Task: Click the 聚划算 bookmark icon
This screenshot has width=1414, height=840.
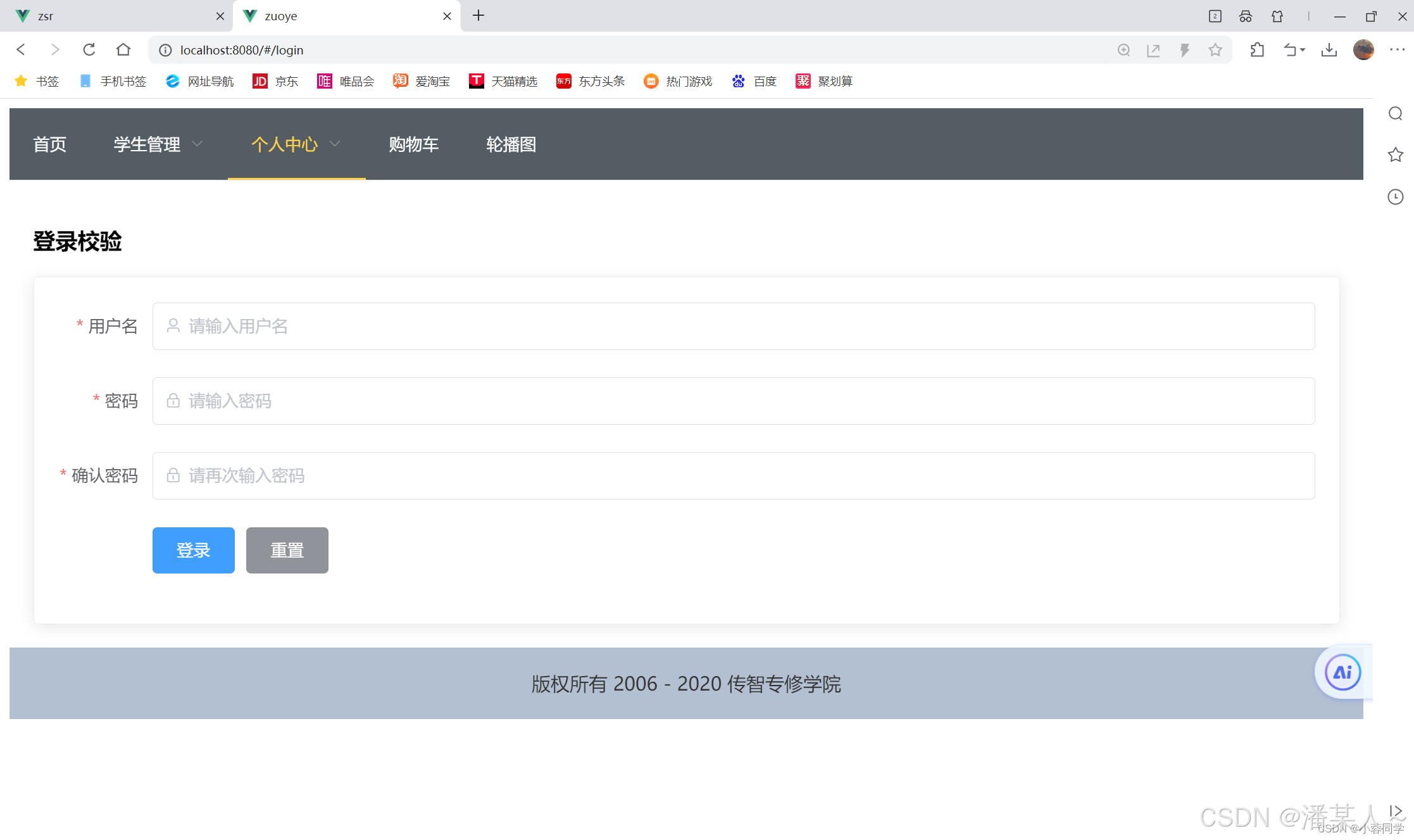Action: tap(803, 81)
